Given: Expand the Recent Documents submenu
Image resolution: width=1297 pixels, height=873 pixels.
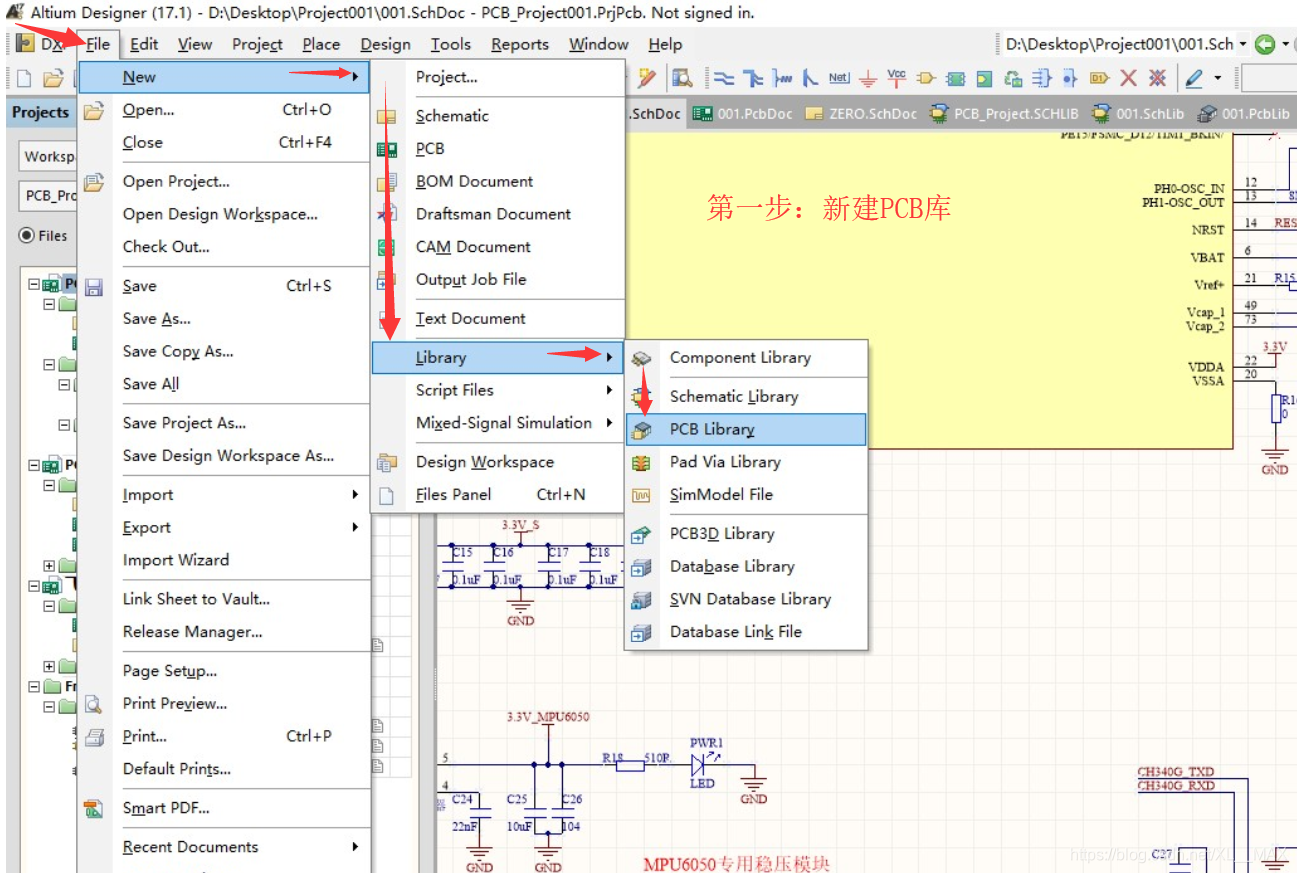Looking at the screenshot, I should point(225,847).
